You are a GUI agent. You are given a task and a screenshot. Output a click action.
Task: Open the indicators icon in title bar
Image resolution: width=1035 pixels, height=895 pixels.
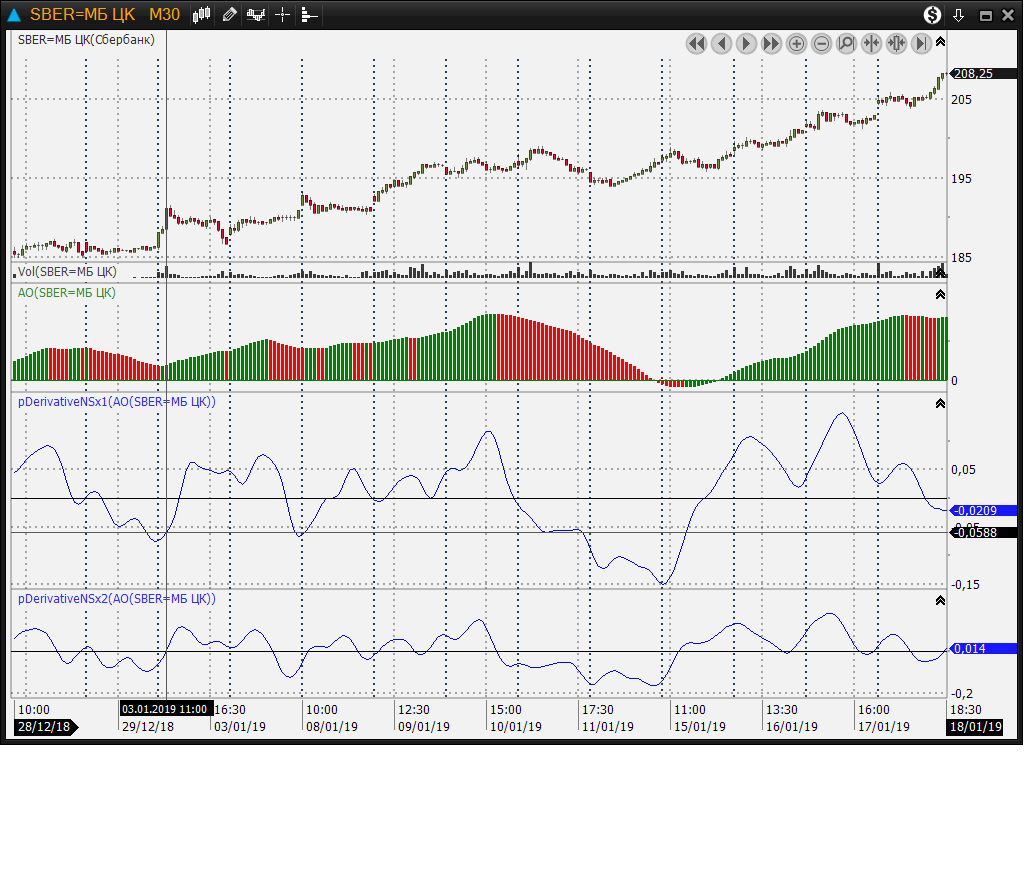[x=256, y=15]
